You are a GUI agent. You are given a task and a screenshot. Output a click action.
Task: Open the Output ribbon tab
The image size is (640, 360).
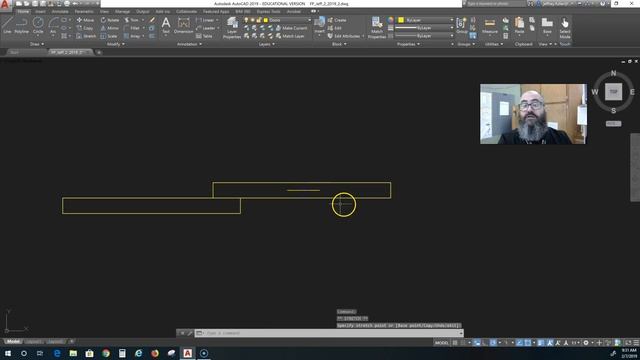click(142, 12)
